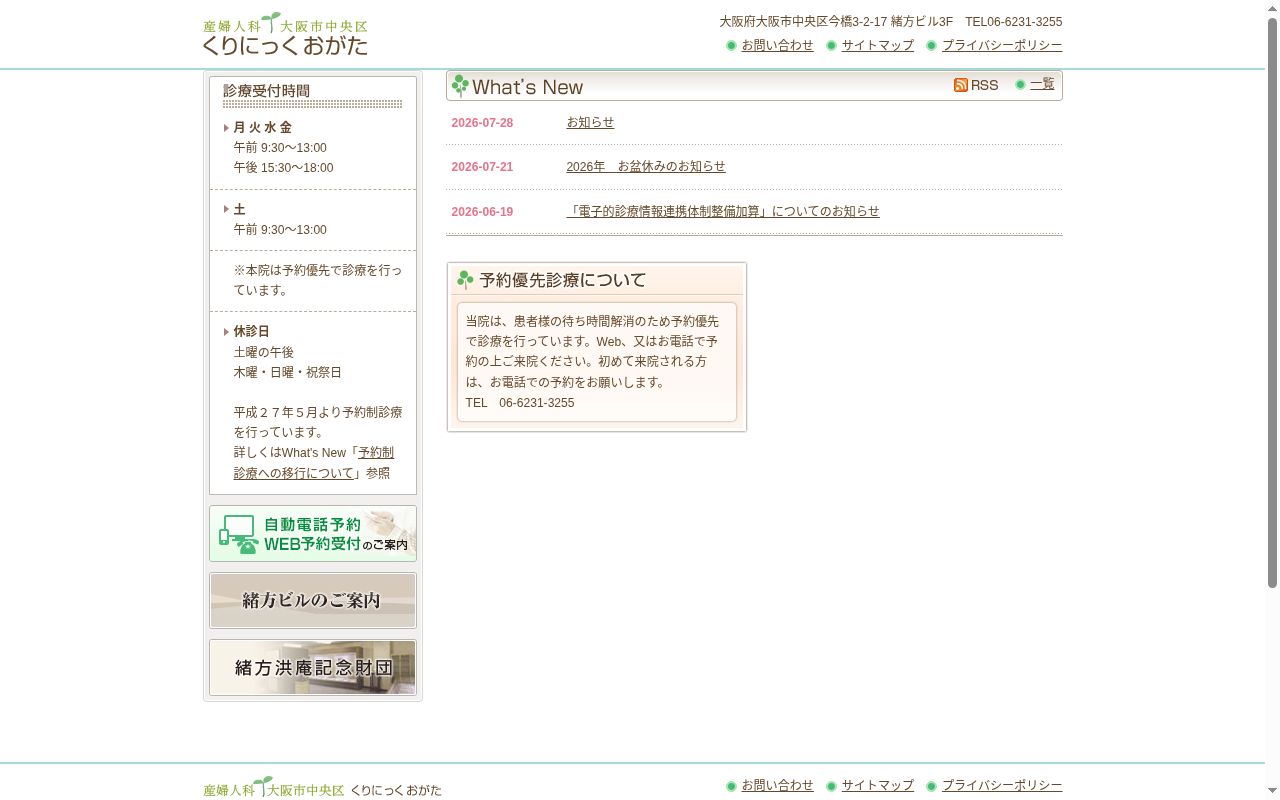Image resolution: width=1280 pixels, height=800 pixels.
Task: Click the footer clinic logo
Action: 322,787
